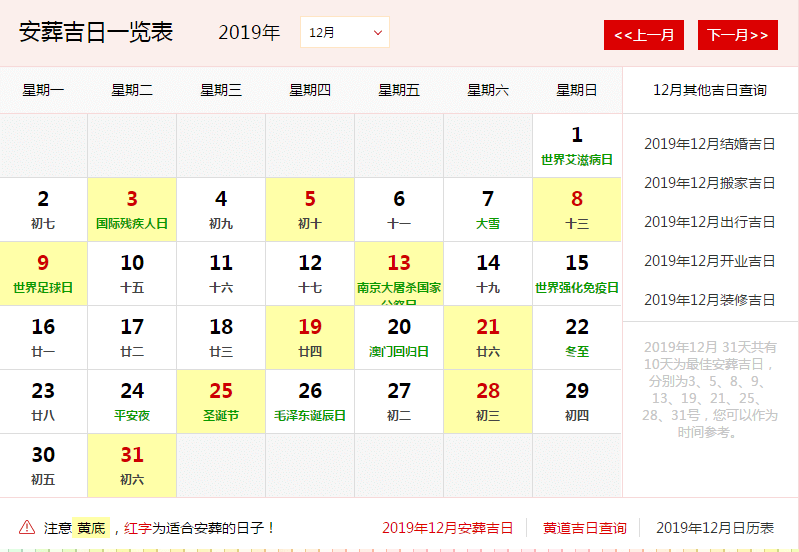Open the month dropdown showing 12月
The width and height of the screenshot is (799, 552).
point(344,32)
